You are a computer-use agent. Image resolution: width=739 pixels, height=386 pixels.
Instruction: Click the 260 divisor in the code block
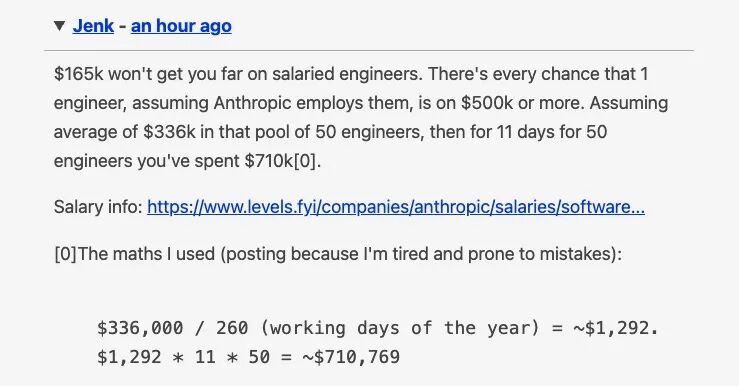pyautogui.click(x=232, y=328)
